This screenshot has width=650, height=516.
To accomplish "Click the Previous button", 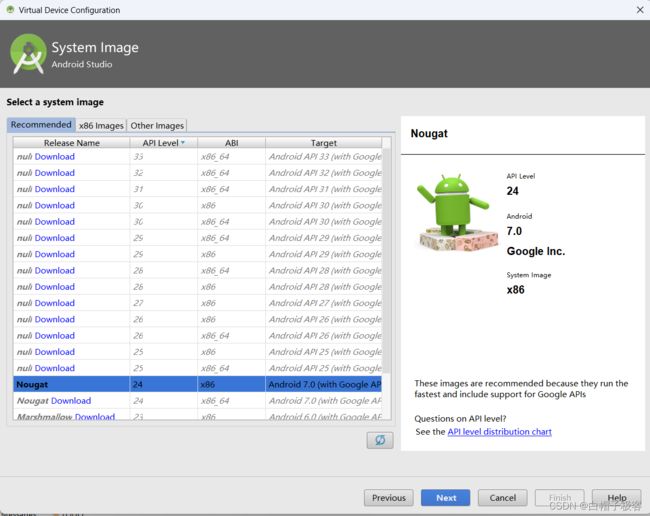I will [388, 498].
